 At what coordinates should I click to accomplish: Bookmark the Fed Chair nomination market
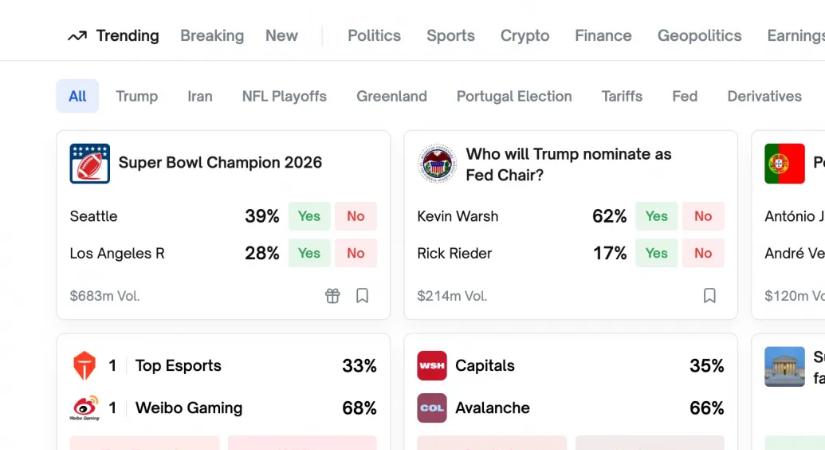coord(709,296)
